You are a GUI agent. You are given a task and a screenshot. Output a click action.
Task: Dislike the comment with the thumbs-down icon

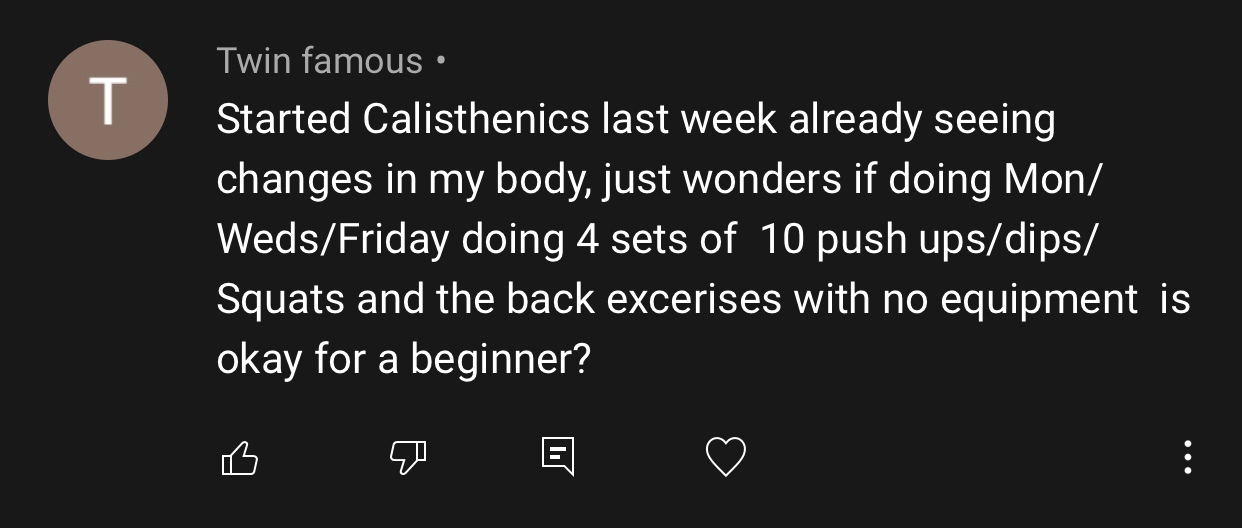coord(407,458)
